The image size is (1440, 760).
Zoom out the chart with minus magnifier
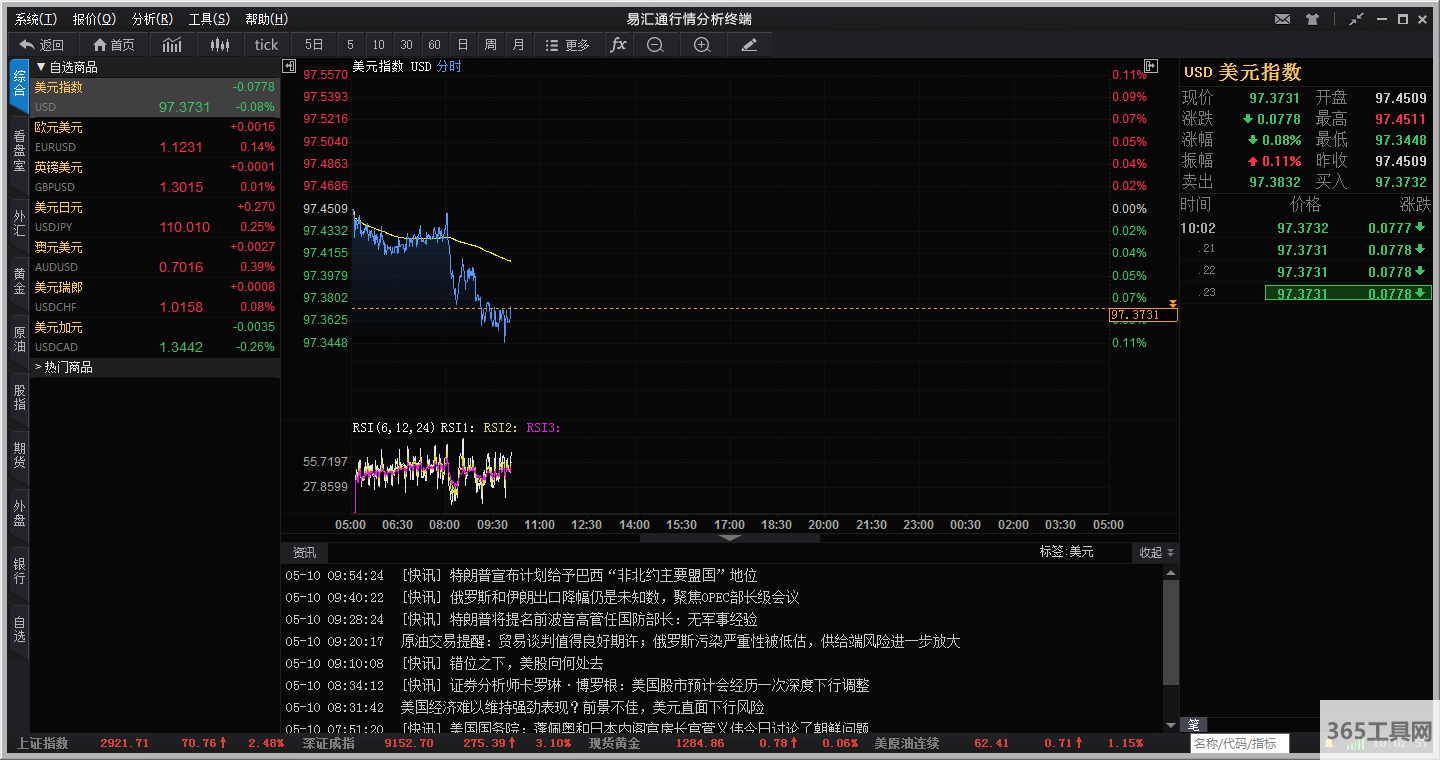(655, 45)
